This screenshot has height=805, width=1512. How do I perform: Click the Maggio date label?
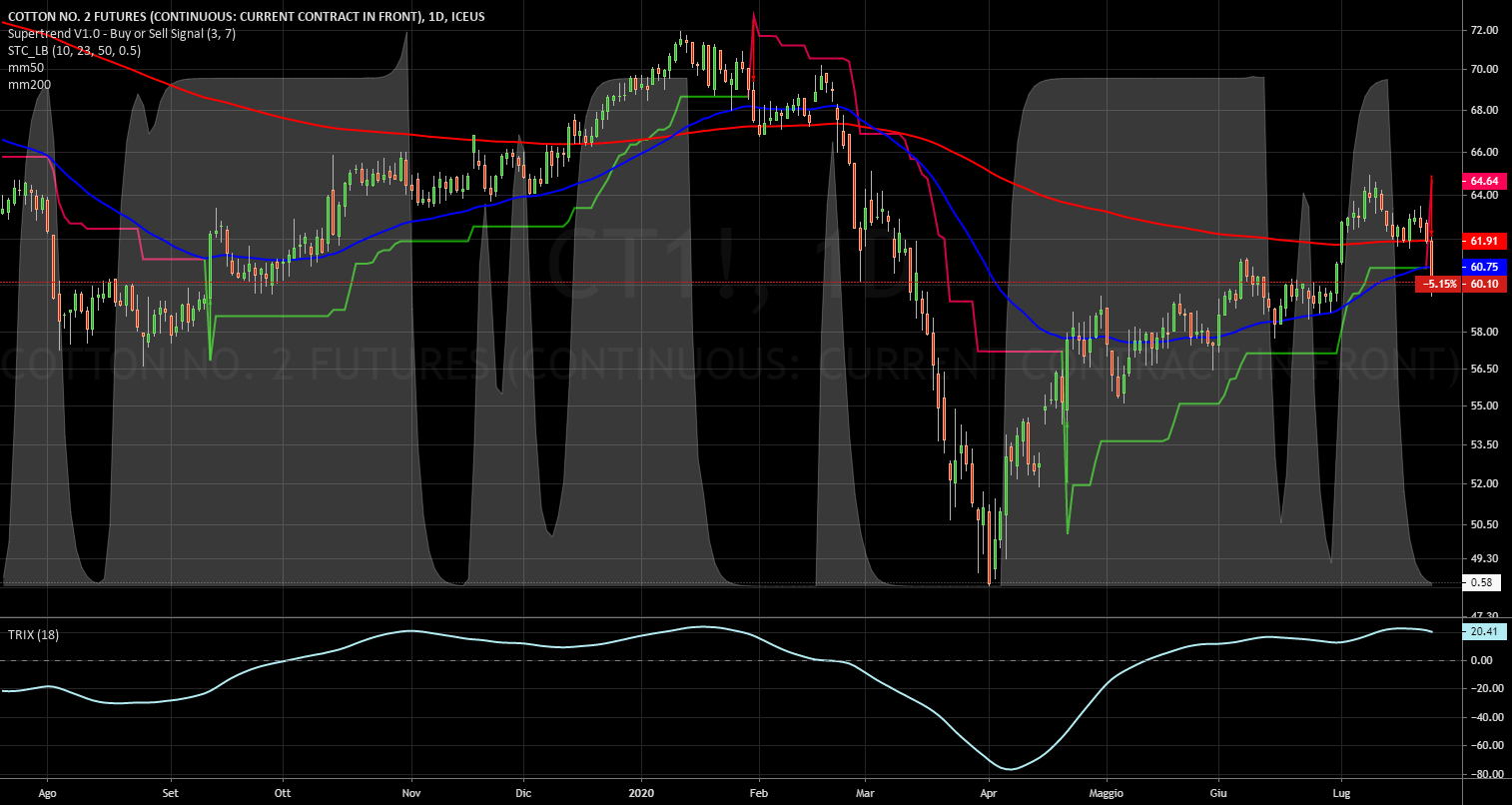pos(1106,794)
